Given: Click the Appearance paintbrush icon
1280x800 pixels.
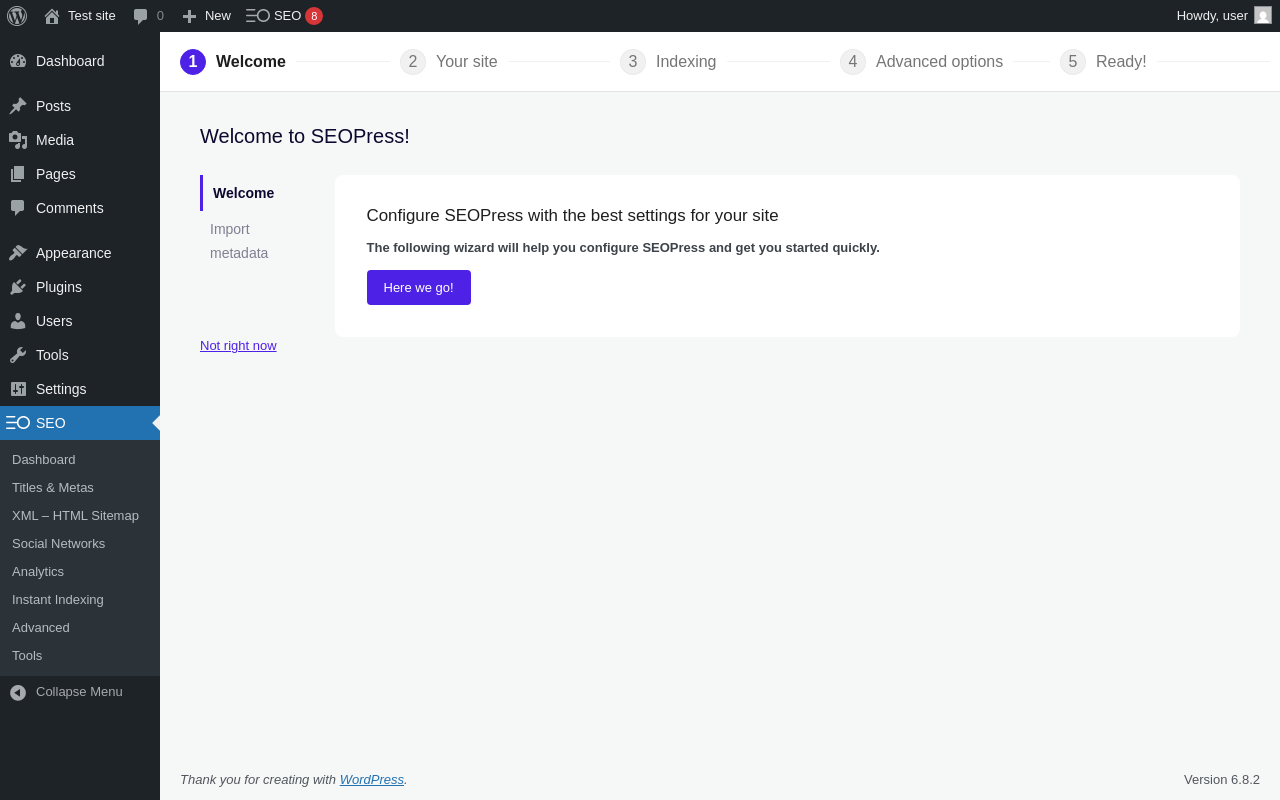Looking at the screenshot, I should tap(18, 253).
